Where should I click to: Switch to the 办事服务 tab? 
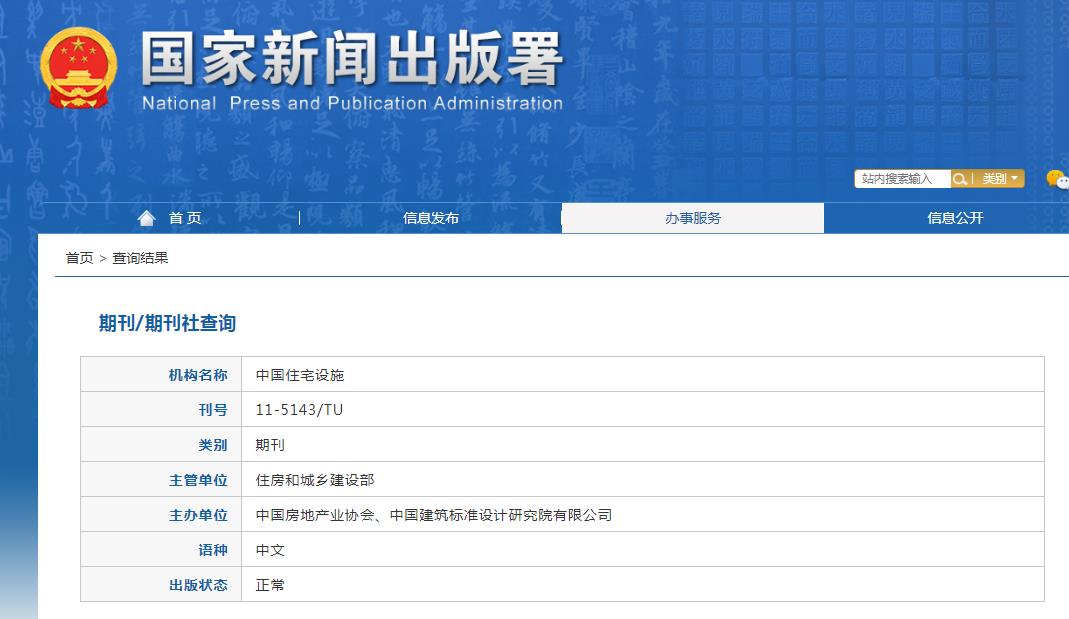[693, 218]
